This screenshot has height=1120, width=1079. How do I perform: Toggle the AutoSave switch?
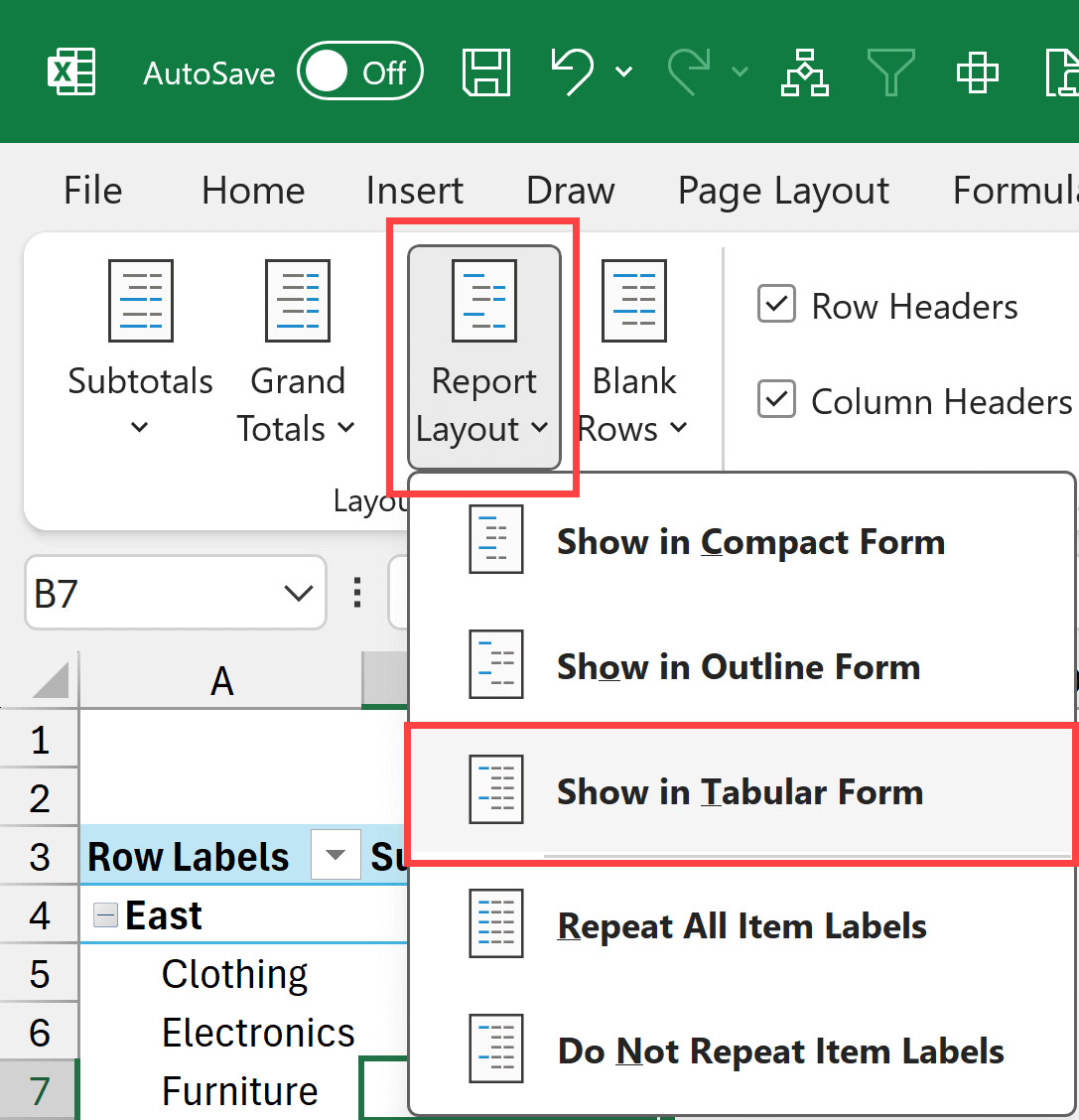359,72
